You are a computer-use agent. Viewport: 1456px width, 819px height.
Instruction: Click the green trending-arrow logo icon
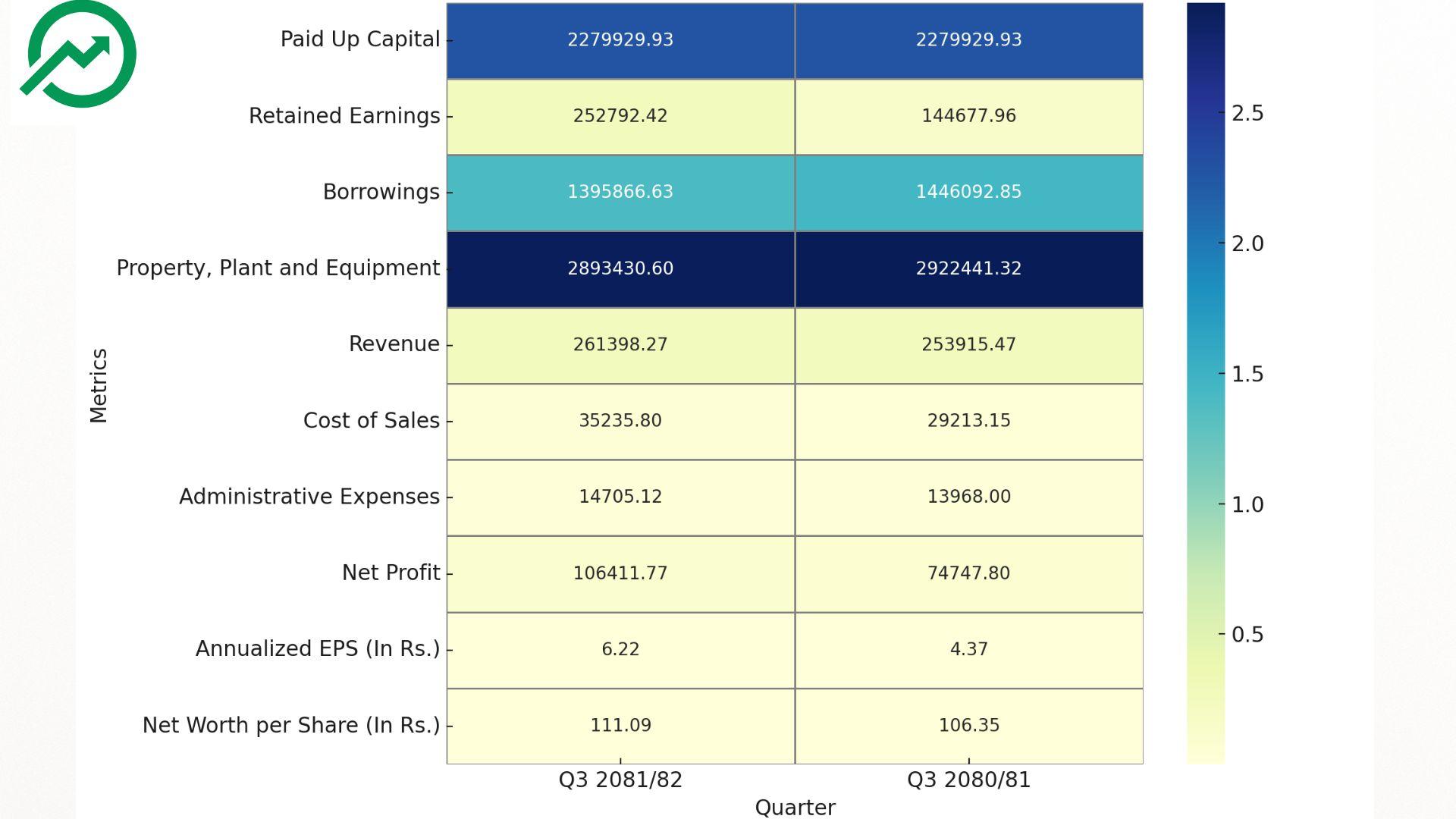click(79, 55)
